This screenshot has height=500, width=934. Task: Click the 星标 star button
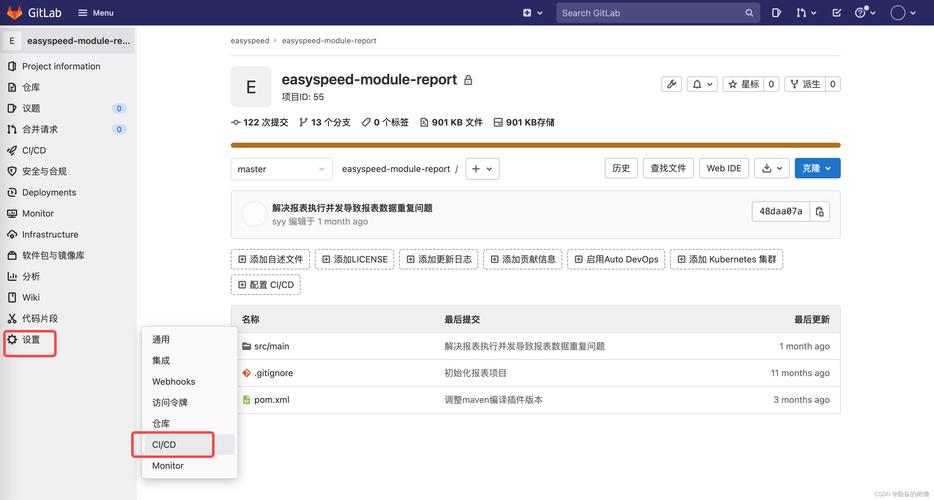(743, 84)
